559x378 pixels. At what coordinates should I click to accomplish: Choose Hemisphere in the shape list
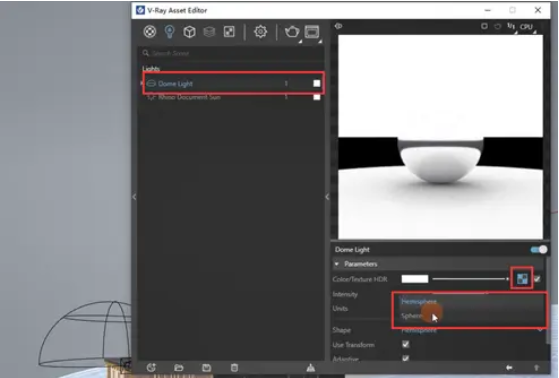click(x=419, y=301)
